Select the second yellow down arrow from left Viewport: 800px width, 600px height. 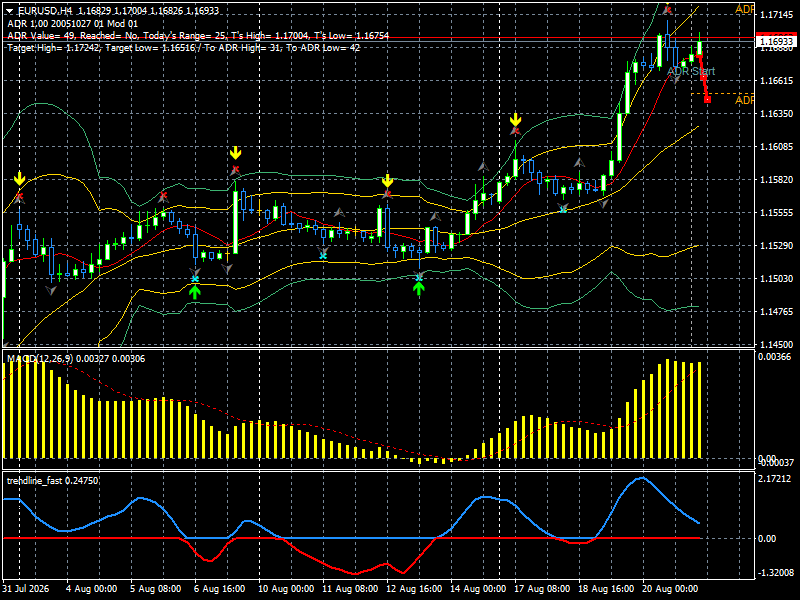(235, 153)
